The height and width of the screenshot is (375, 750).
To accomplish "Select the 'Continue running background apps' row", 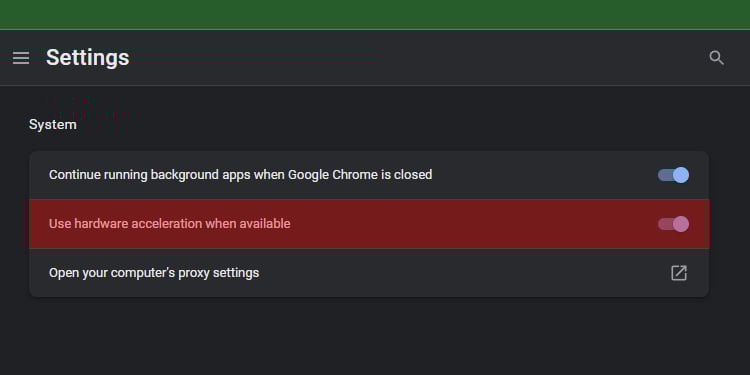I will pos(369,175).
